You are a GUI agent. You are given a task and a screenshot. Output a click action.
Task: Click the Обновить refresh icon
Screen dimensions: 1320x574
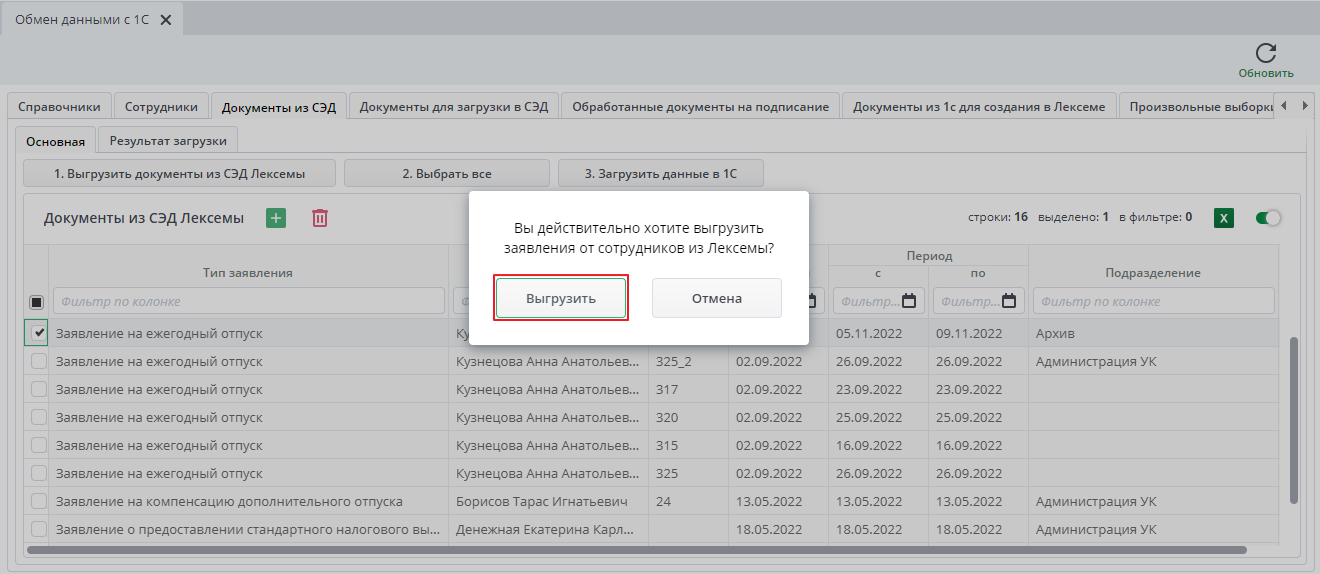(x=1265, y=54)
